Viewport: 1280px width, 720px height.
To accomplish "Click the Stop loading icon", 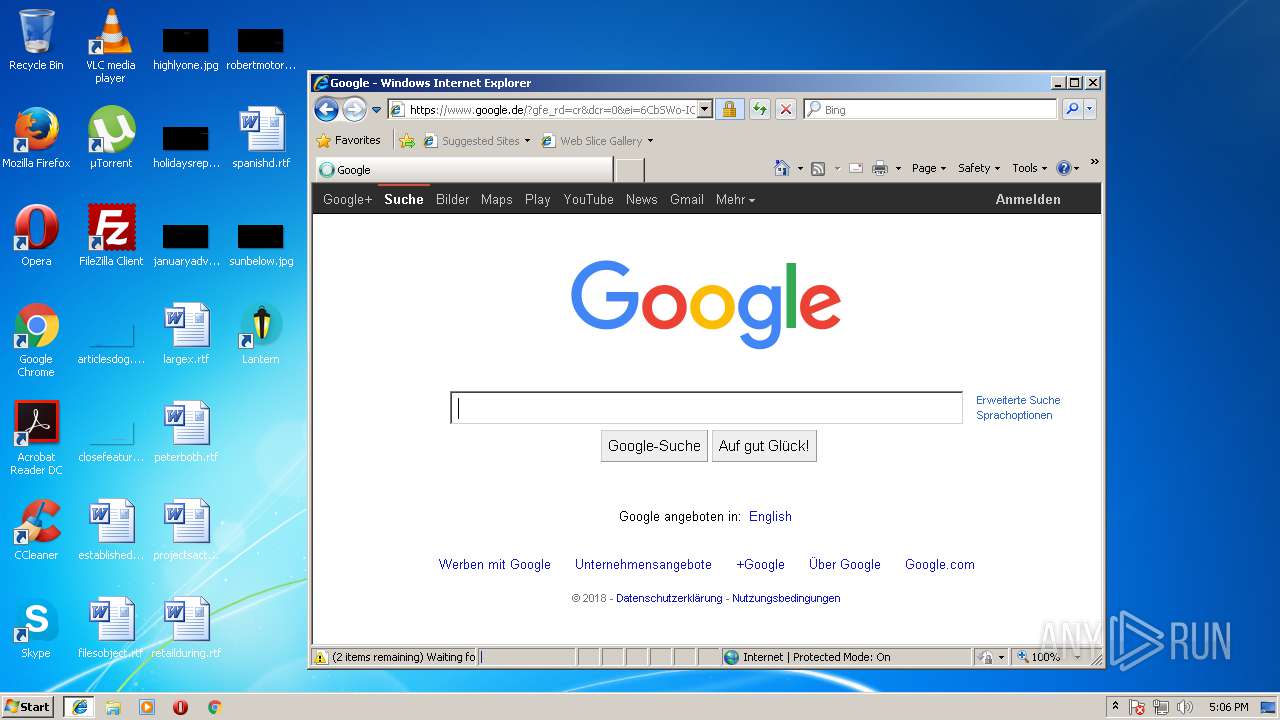I will tap(786, 109).
